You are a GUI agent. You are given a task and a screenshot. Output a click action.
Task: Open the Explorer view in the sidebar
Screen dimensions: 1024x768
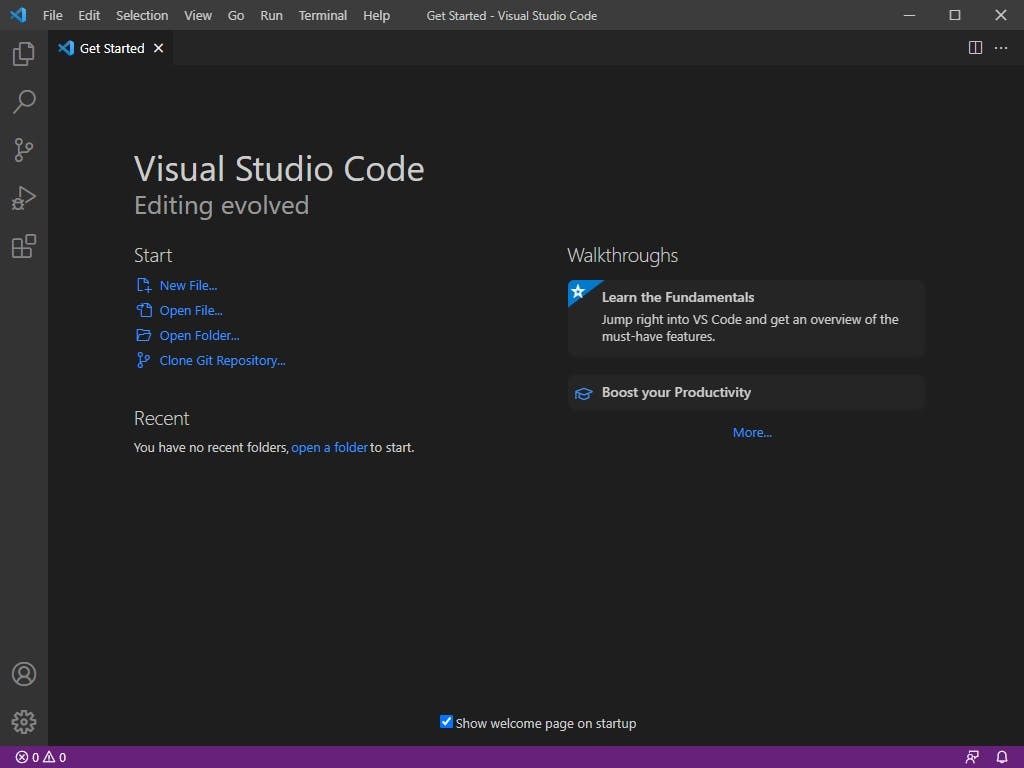23,54
